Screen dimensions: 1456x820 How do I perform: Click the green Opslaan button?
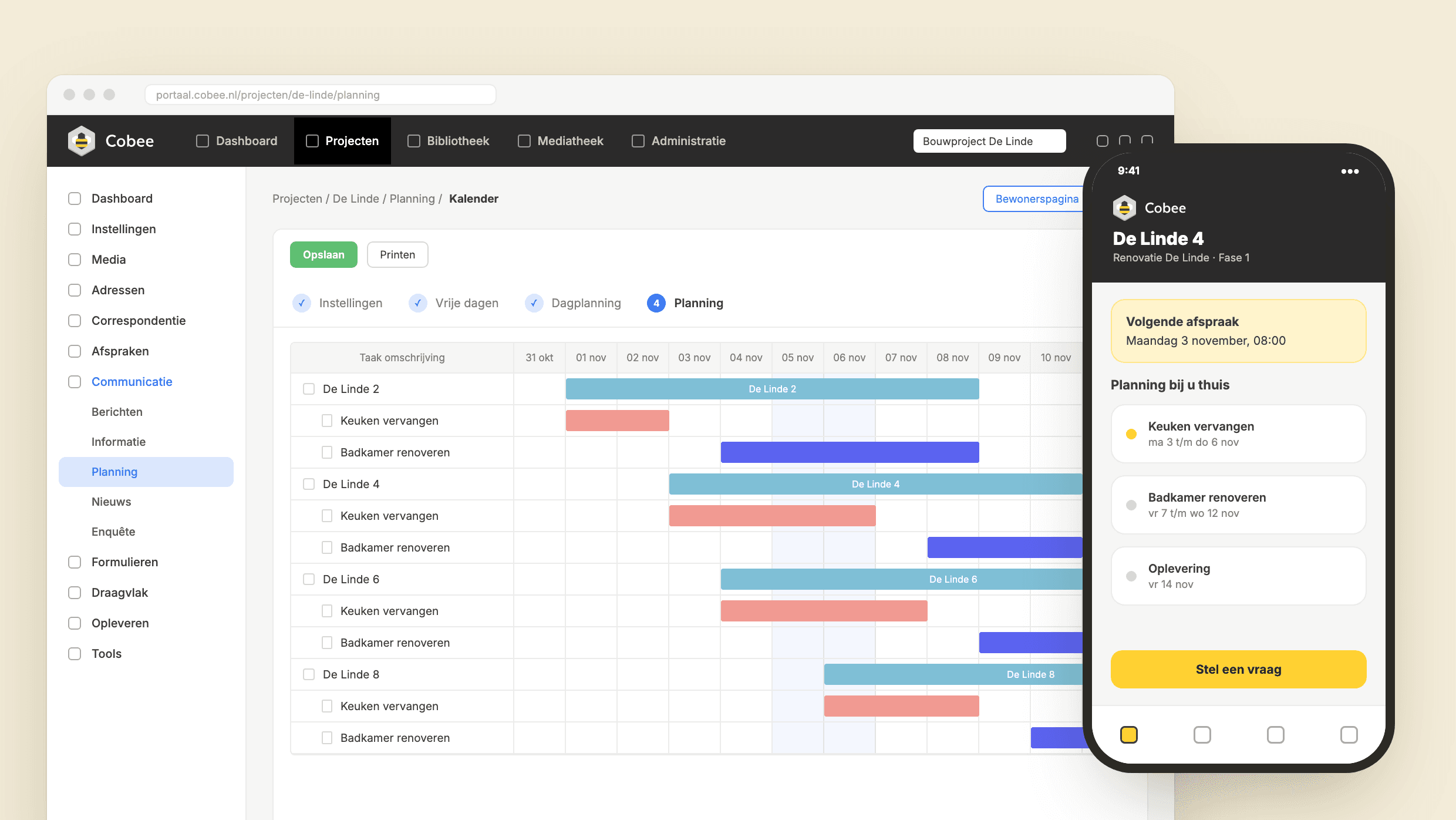tap(323, 255)
